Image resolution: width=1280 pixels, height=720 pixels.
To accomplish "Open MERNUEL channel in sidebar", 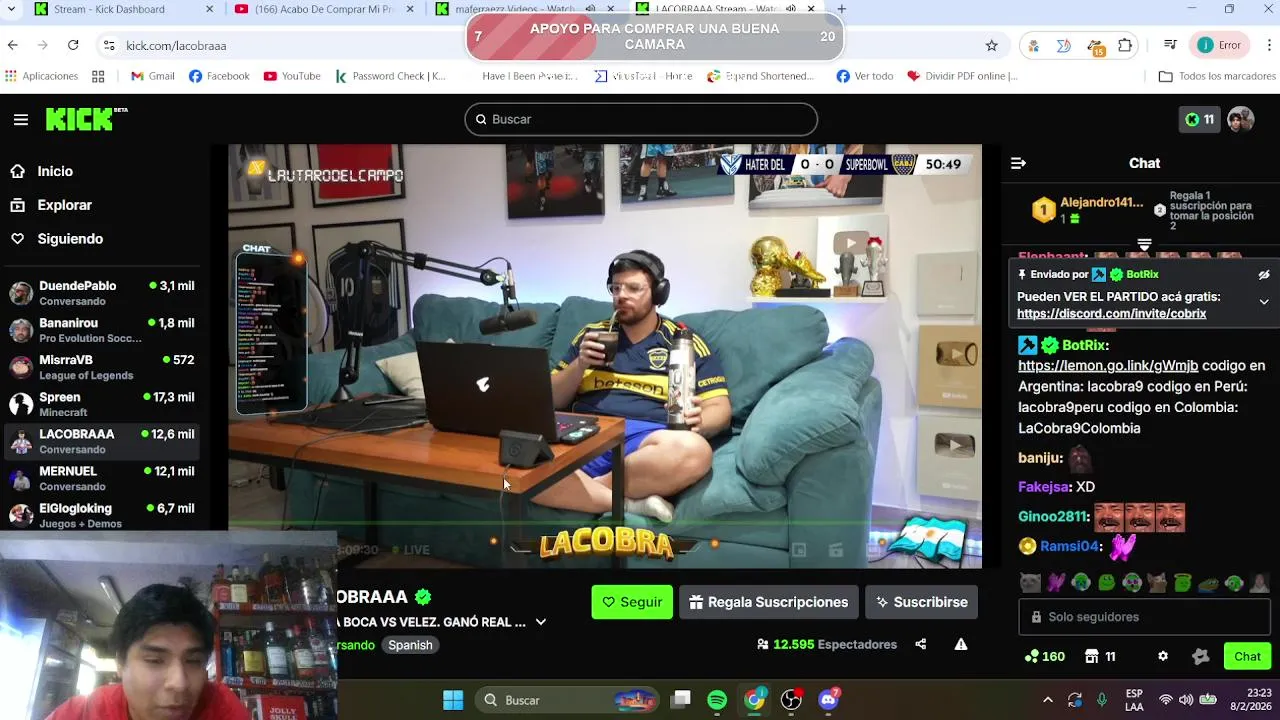I will click(x=102, y=478).
